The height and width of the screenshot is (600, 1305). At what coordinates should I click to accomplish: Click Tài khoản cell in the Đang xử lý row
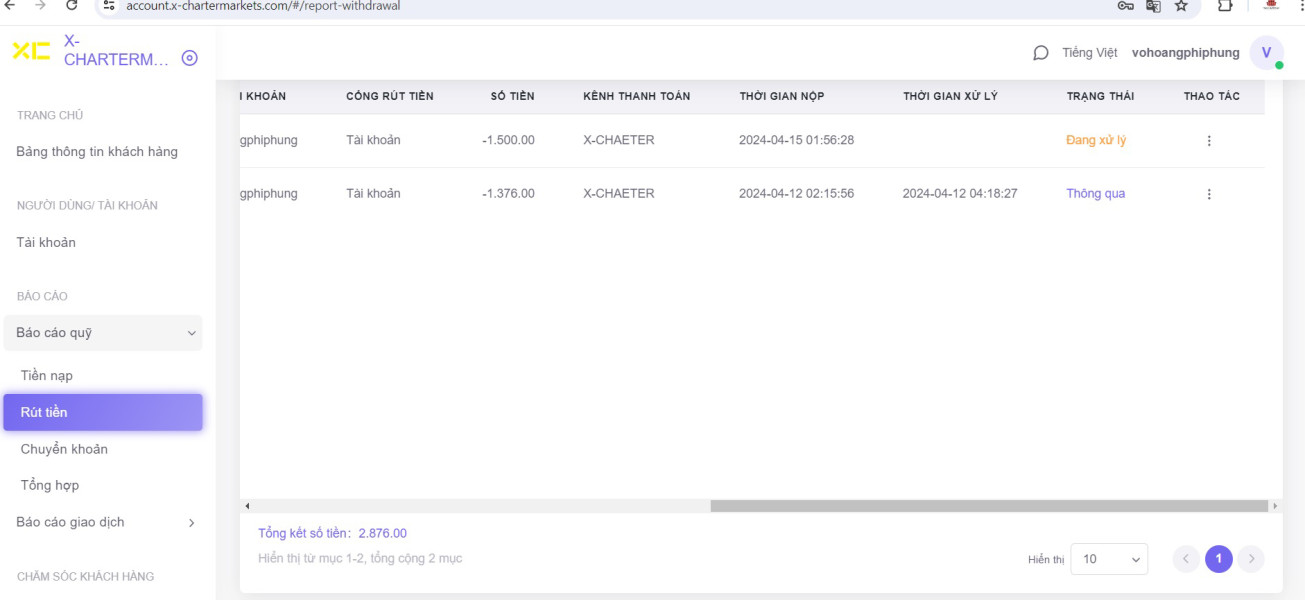(373, 140)
